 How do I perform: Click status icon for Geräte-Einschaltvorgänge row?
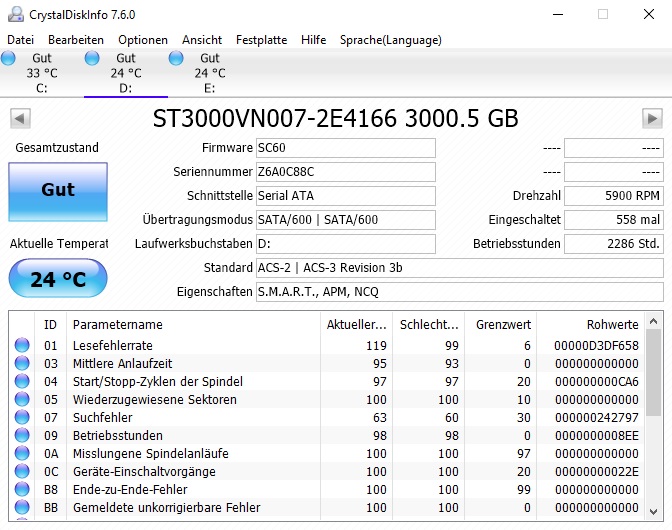click(x=22, y=471)
